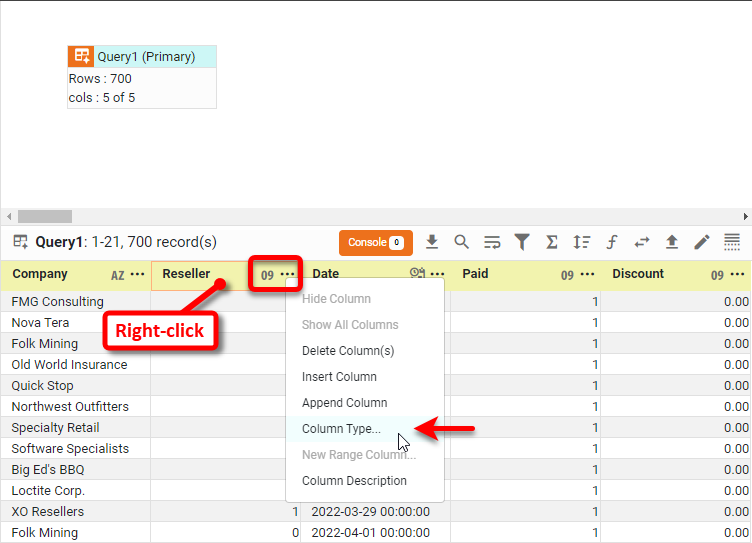Image resolution: width=752 pixels, height=543 pixels.
Task: Open the search magnifier tool
Action: 462,242
